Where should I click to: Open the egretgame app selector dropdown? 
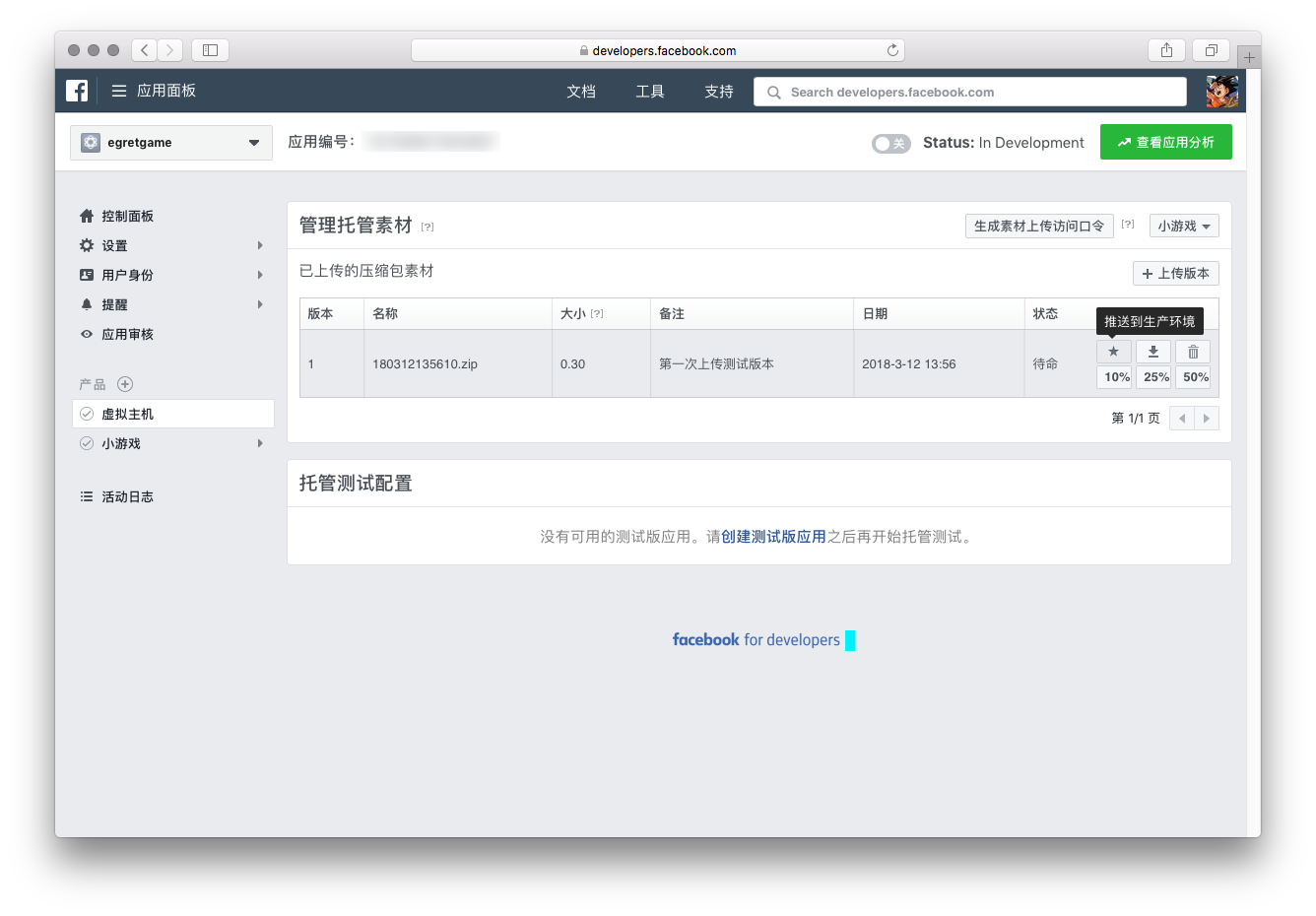coord(171,143)
